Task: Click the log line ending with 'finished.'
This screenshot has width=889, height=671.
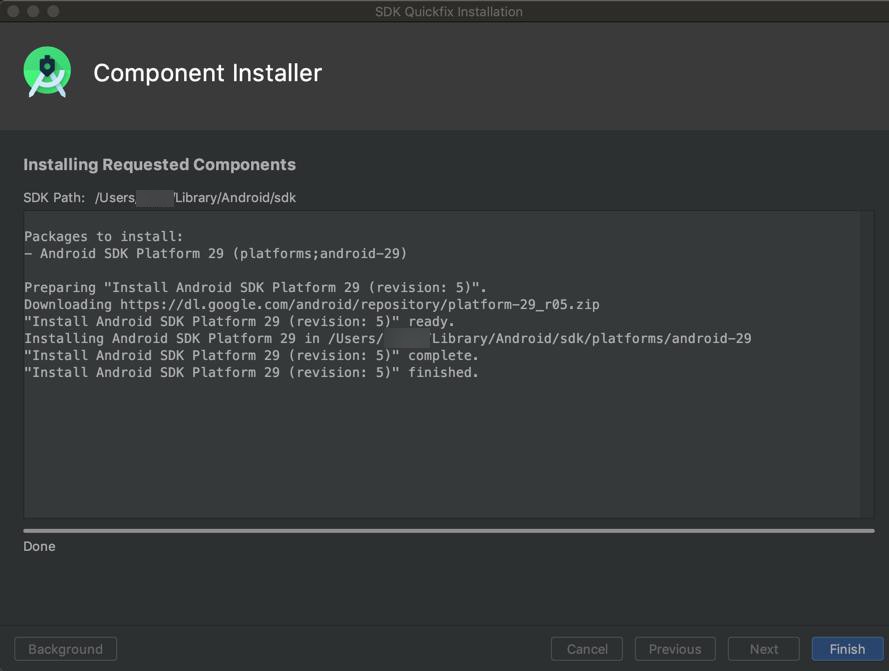Action: pos(251,373)
